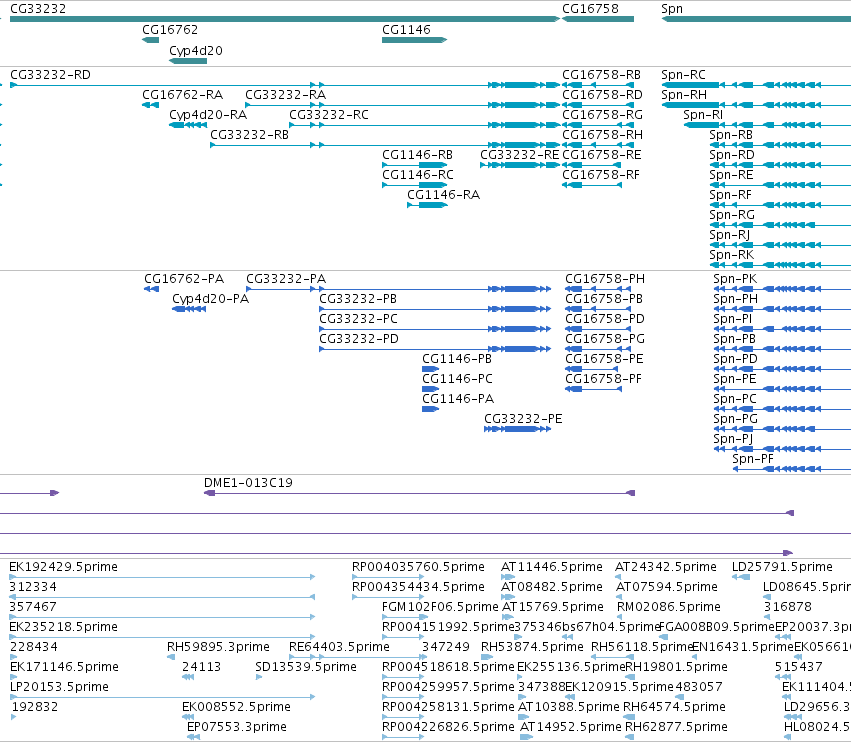Click transcript CG16758-RD
Image resolution: width=851 pixels, height=742 pixels.
coord(602,95)
